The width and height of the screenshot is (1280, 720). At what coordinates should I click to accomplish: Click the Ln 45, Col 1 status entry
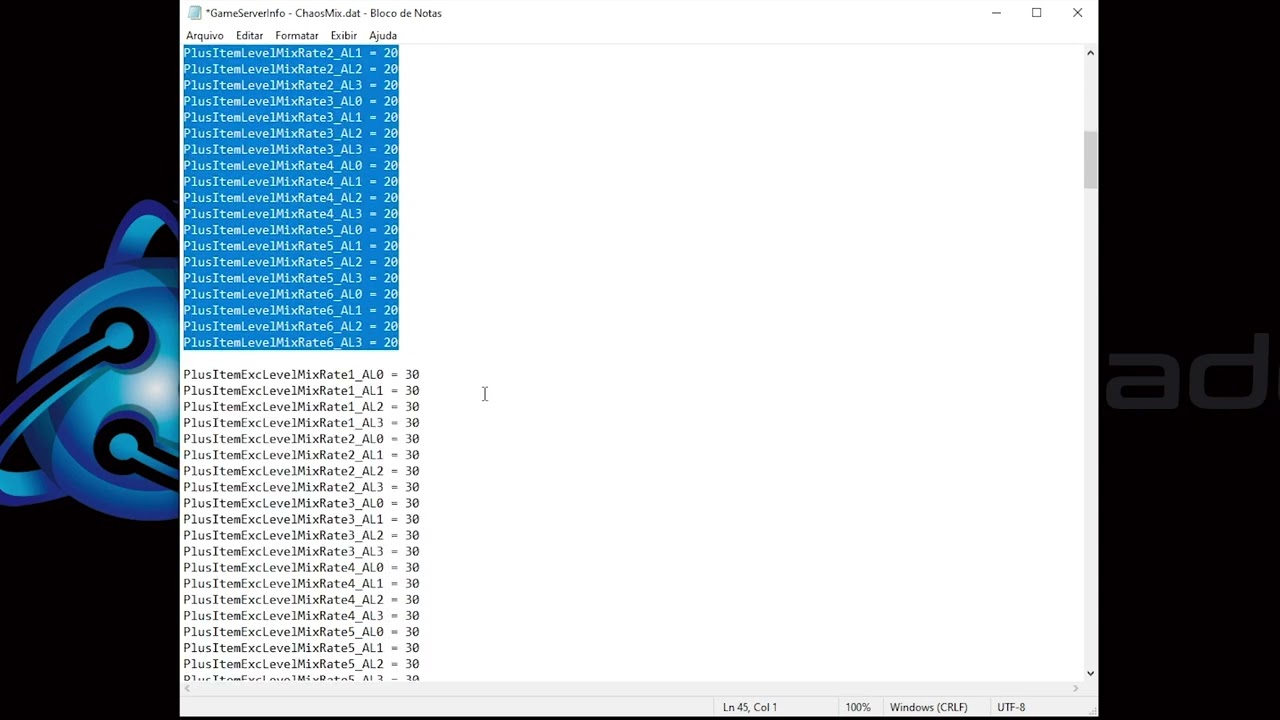coord(750,707)
